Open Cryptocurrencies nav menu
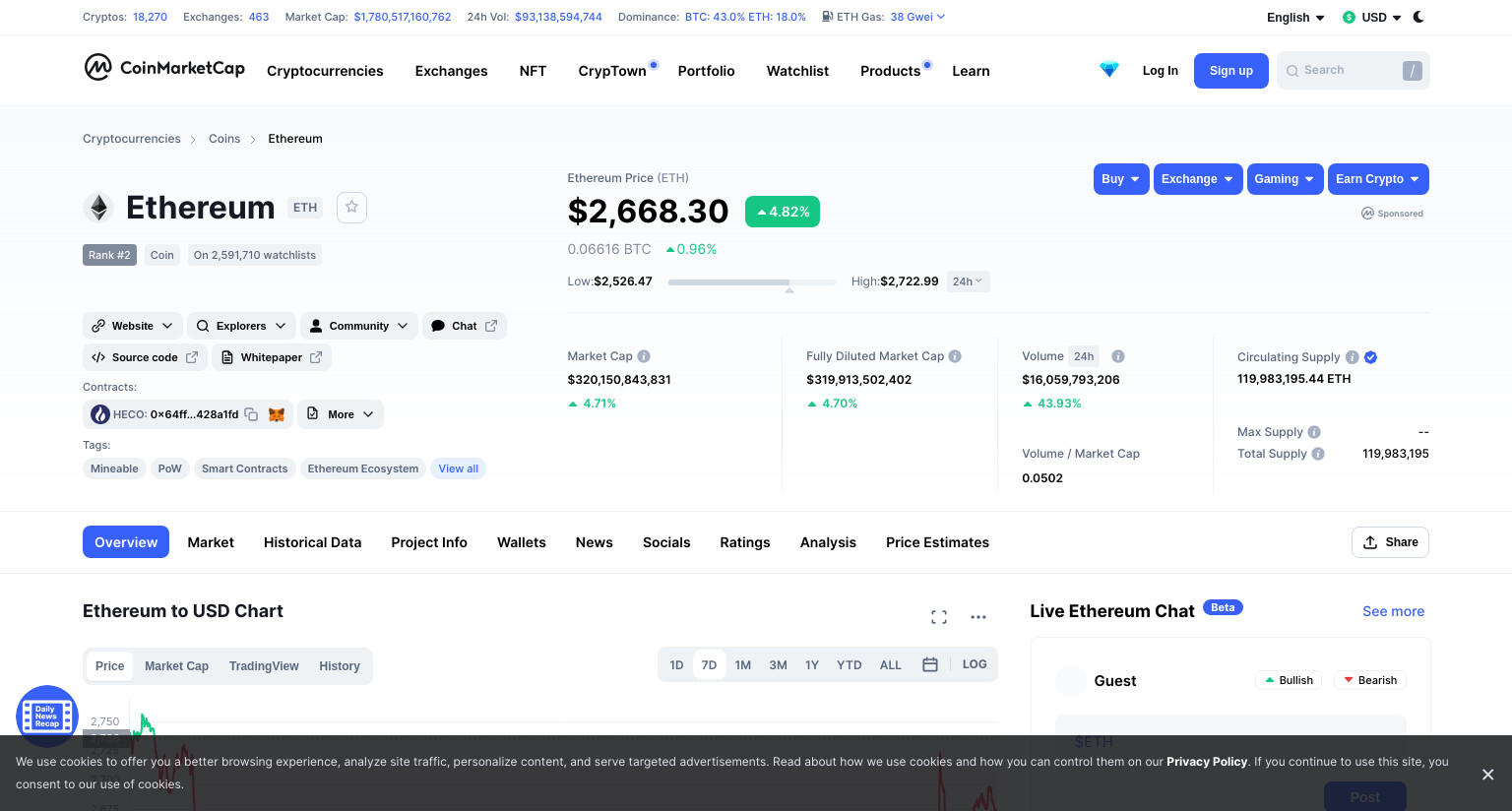 coord(325,71)
